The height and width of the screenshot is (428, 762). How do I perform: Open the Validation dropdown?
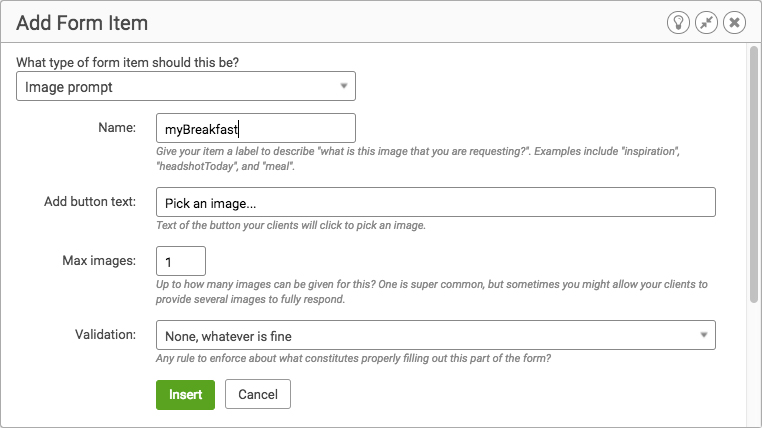coord(435,335)
